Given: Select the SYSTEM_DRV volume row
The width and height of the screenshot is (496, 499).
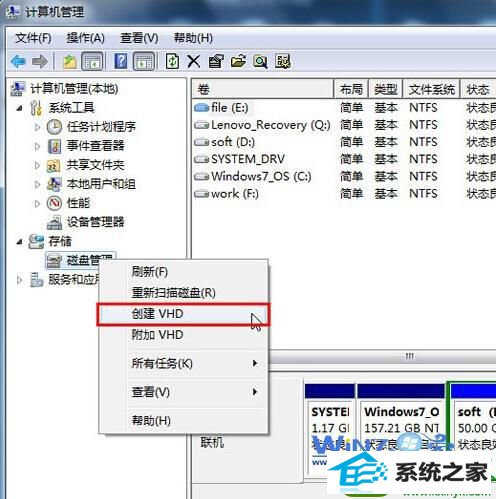Looking at the screenshot, I should coord(344,159).
